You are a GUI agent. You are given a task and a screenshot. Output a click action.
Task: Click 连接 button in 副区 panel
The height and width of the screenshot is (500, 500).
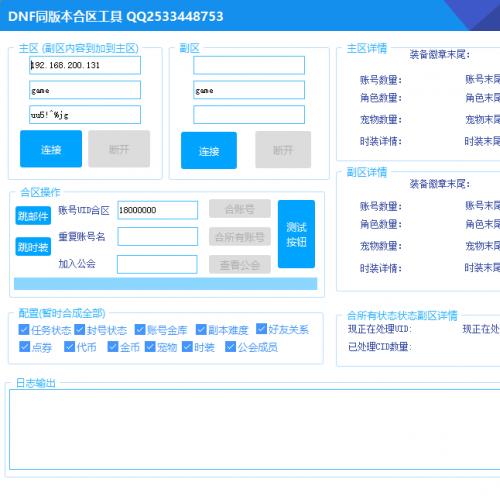click(209, 150)
